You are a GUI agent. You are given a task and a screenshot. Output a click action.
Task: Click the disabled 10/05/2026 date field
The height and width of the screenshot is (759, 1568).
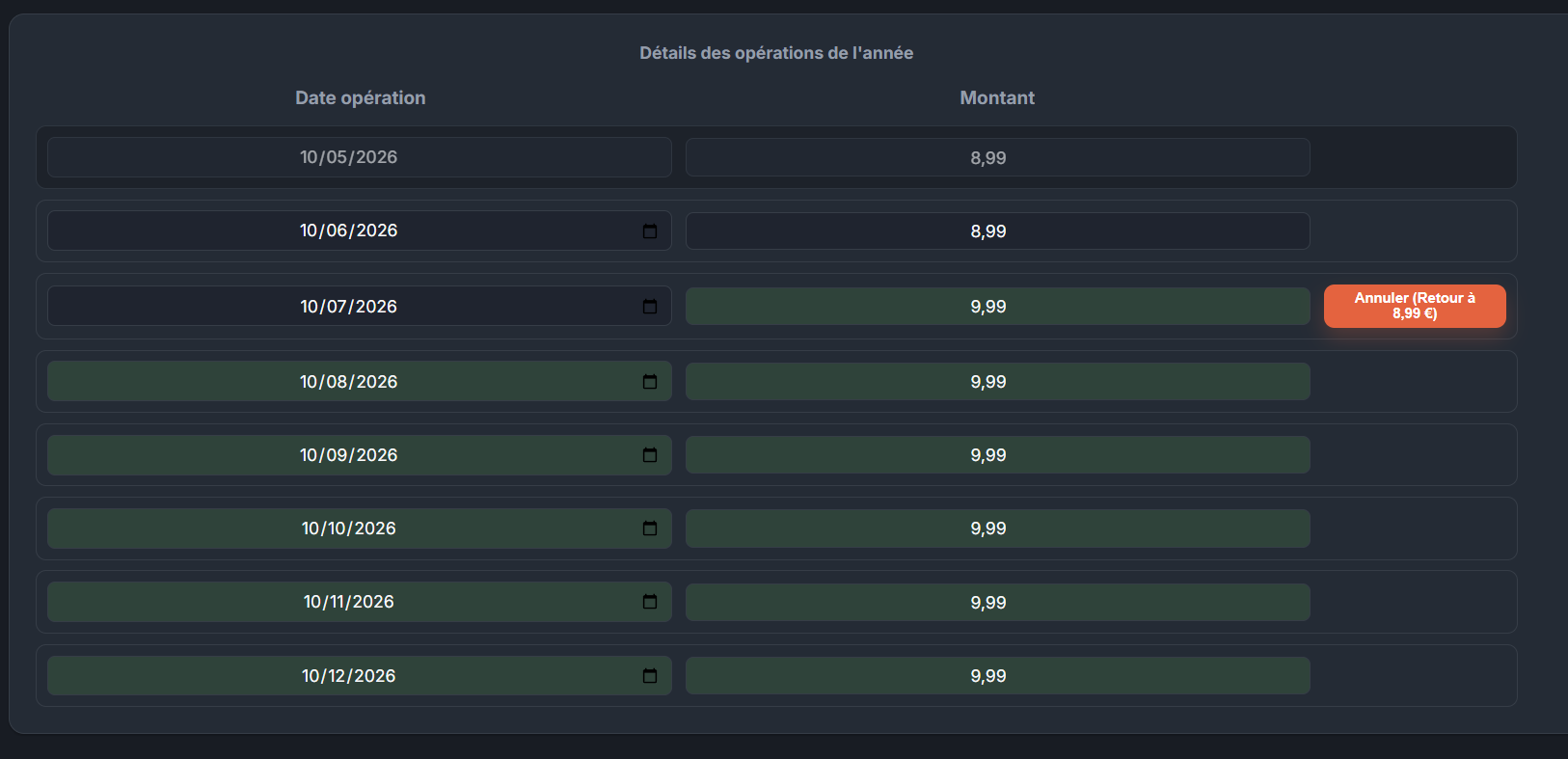point(359,157)
